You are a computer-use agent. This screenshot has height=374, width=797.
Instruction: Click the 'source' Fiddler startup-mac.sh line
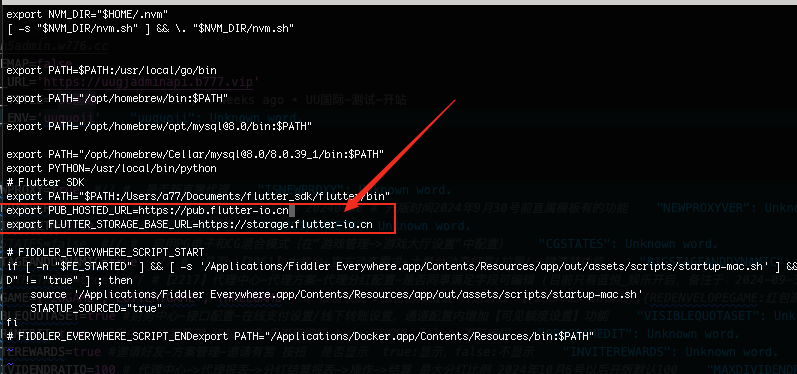336,294
